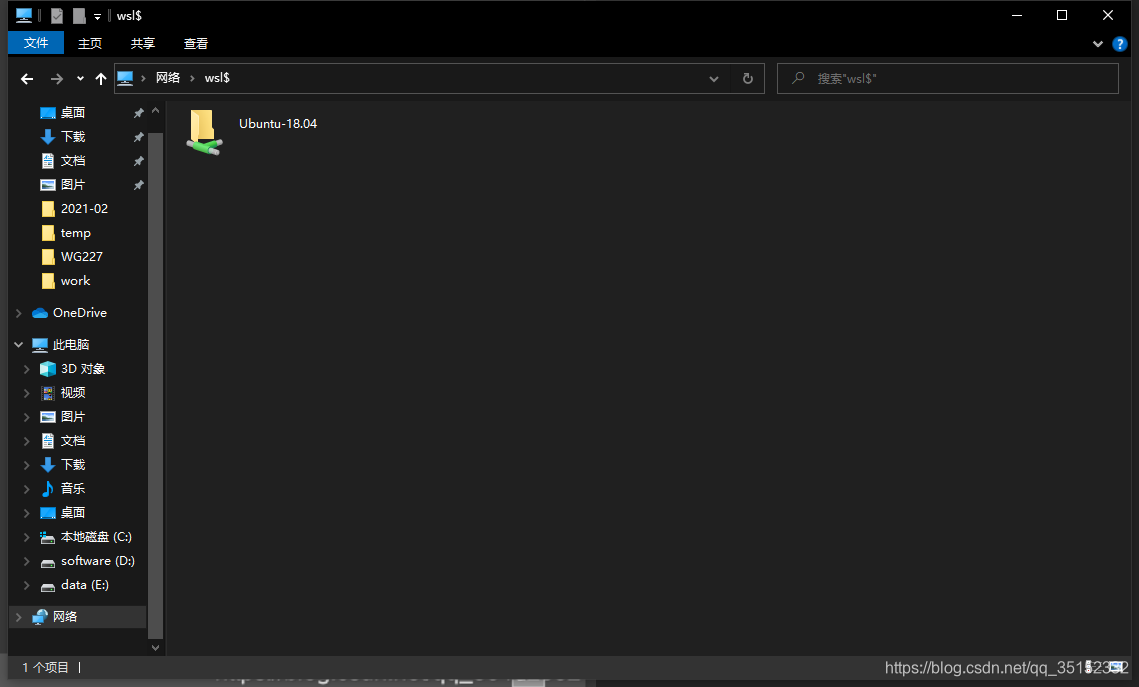
Task: Open Help via blue question mark
Action: (x=1119, y=44)
